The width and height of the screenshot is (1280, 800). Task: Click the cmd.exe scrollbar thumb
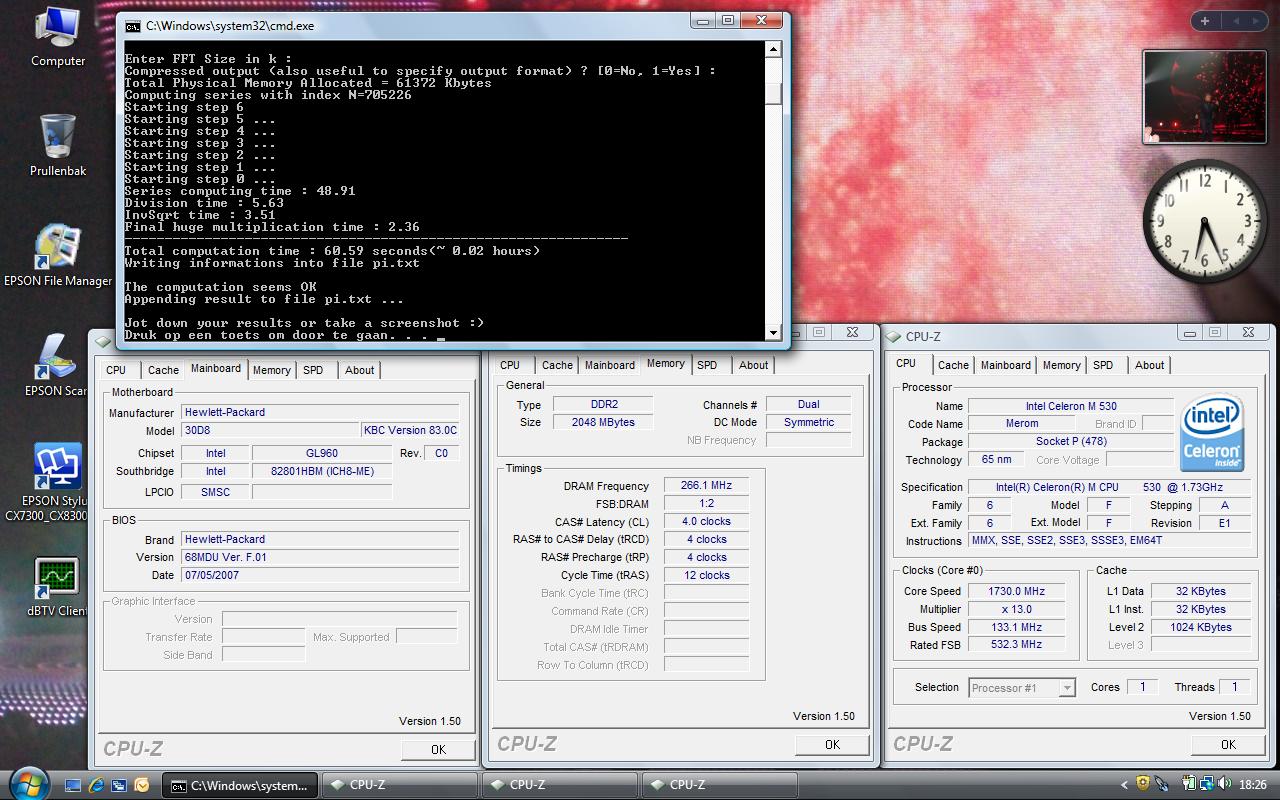(773, 93)
